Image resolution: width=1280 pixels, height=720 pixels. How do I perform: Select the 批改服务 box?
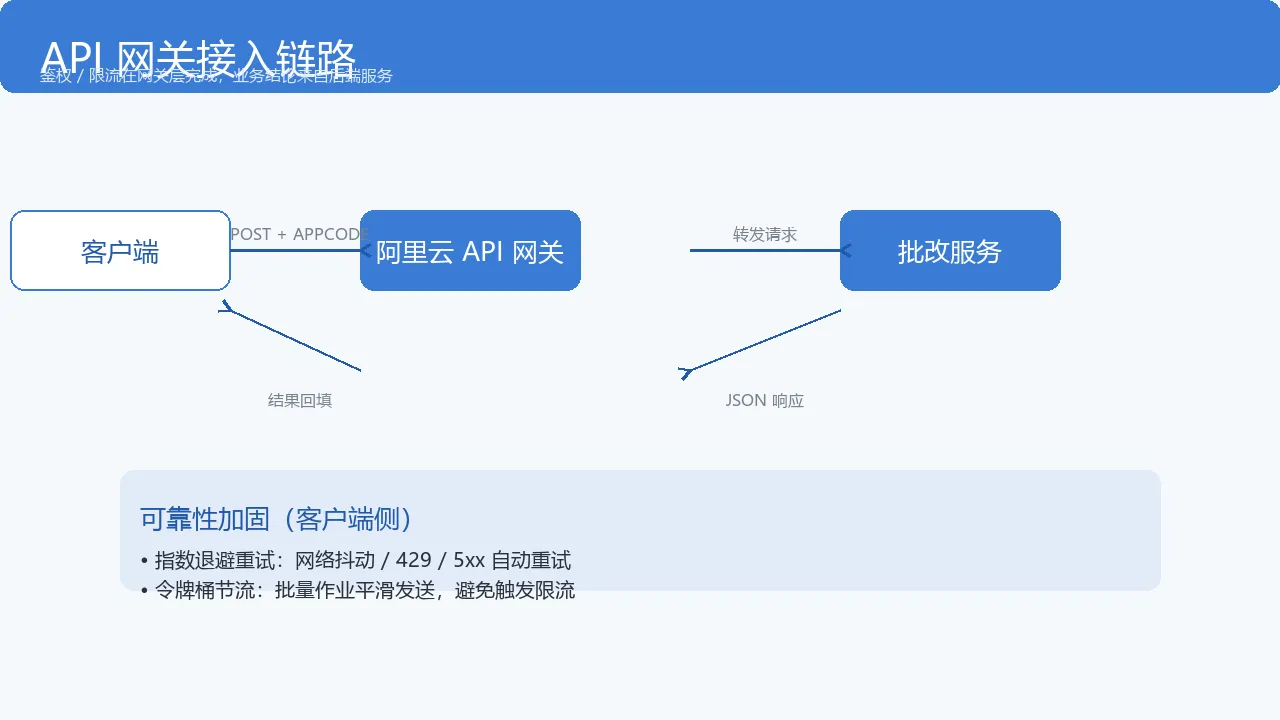point(950,250)
